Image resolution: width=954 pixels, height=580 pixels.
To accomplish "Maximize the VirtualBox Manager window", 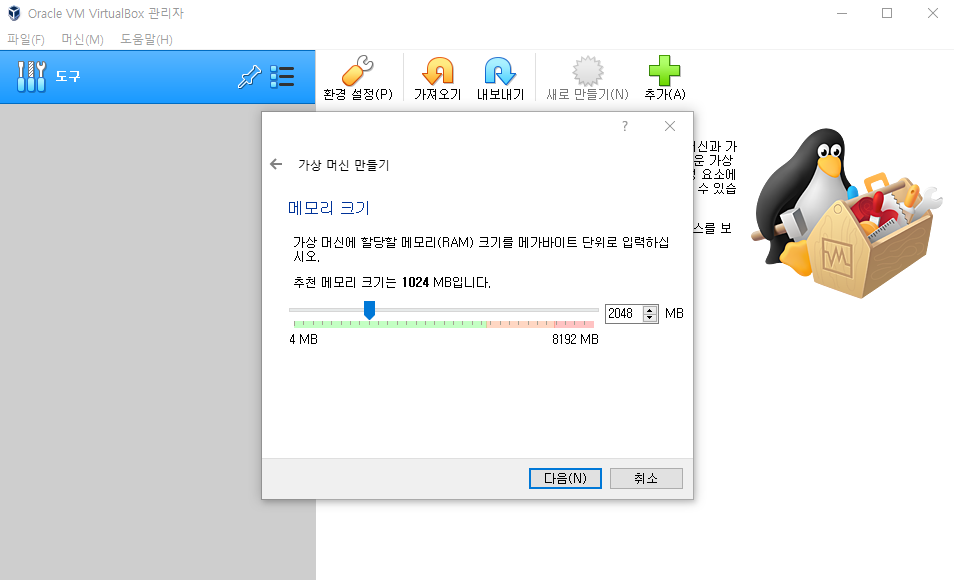I will [x=887, y=13].
